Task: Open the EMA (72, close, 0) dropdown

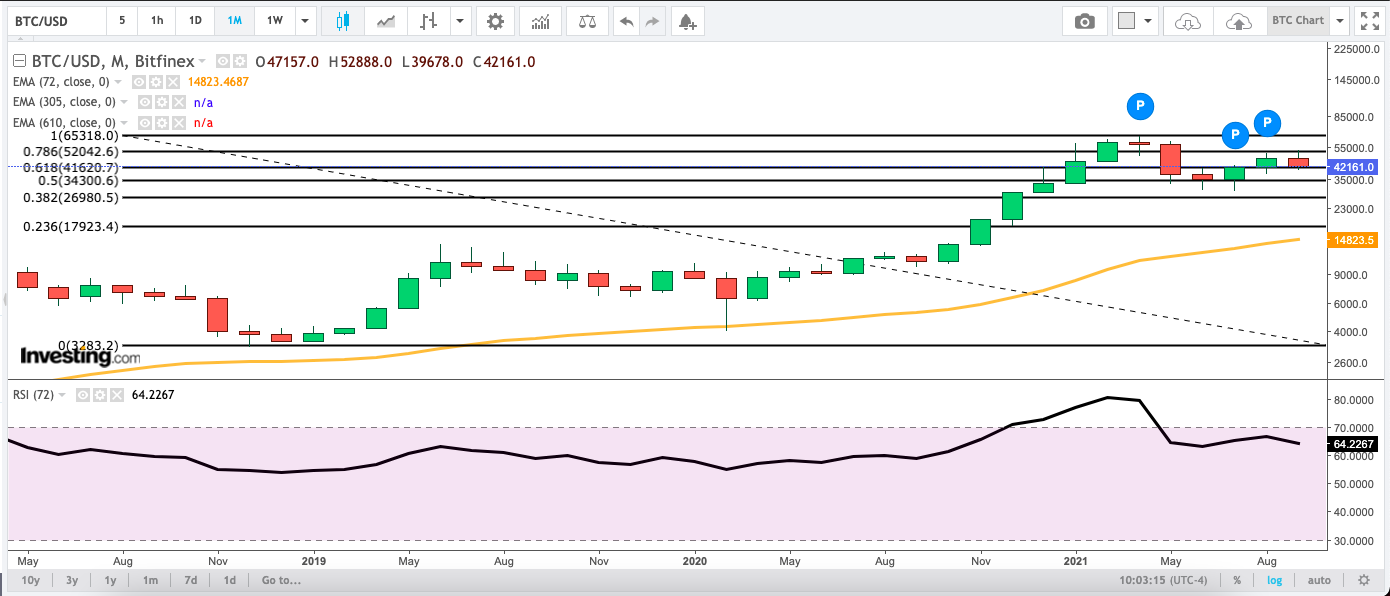Action: [x=120, y=82]
